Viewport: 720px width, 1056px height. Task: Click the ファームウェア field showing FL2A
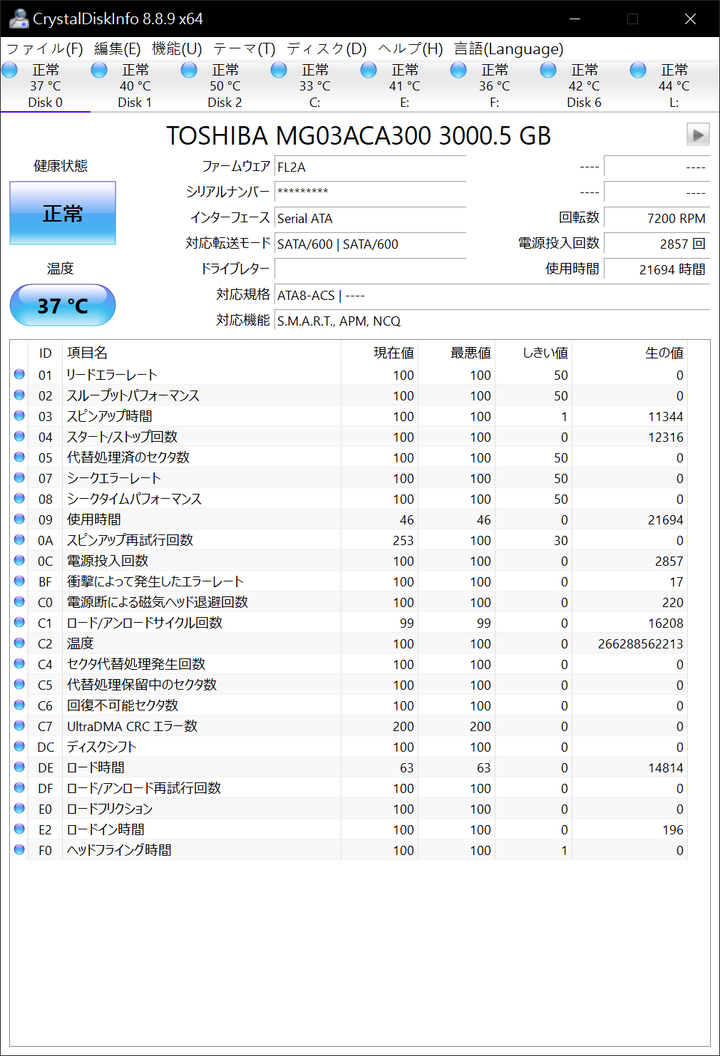370,167
